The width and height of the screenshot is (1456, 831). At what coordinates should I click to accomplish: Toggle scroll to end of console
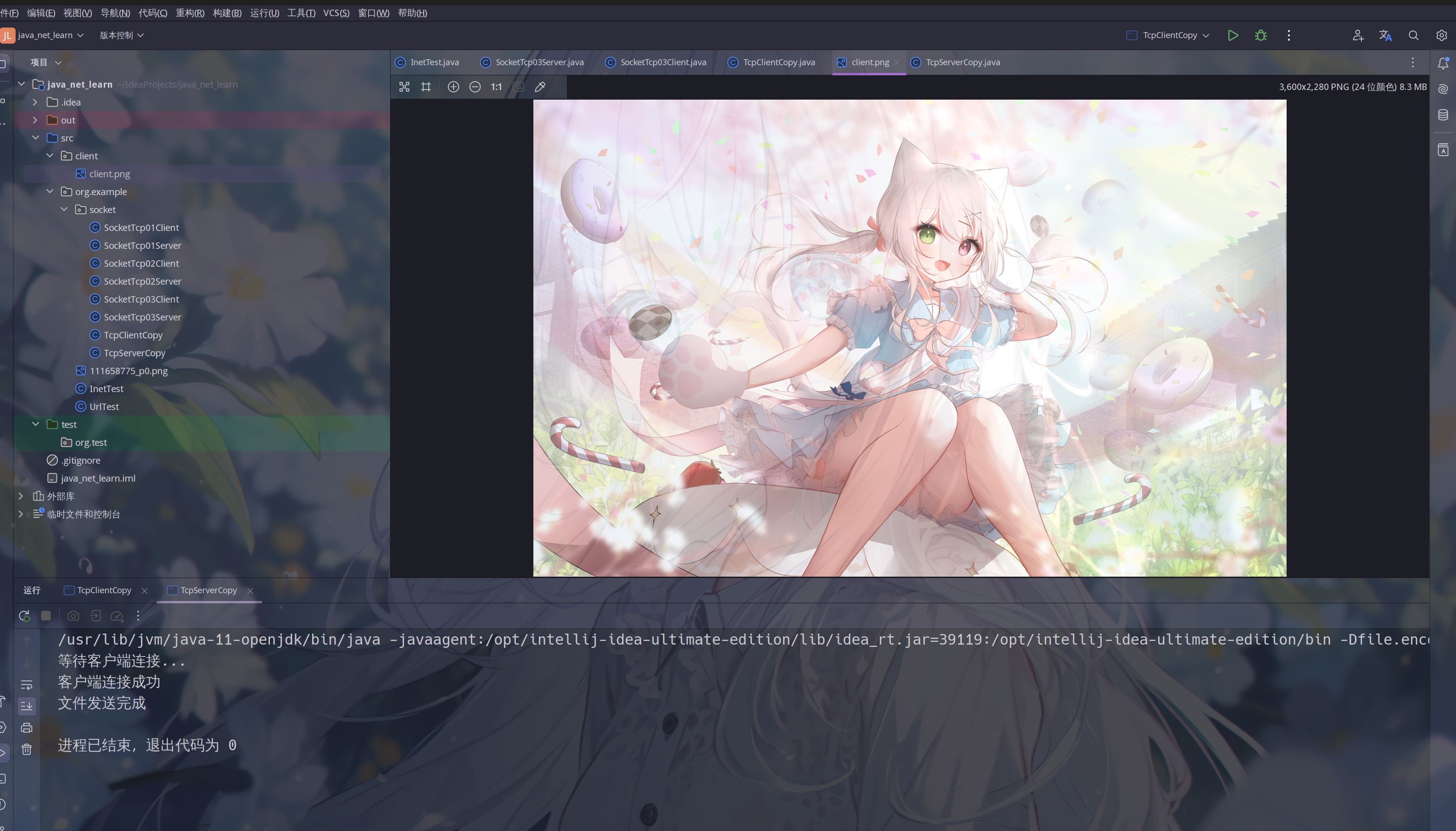26,706
